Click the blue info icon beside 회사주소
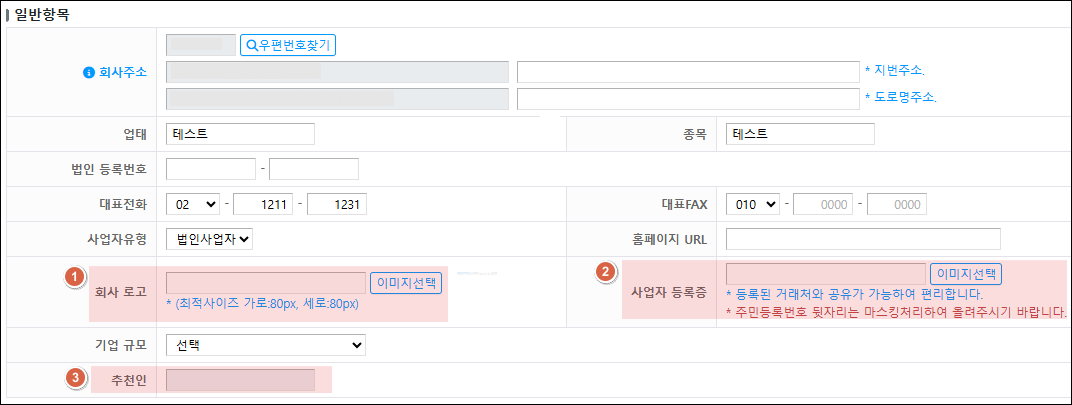 coord(87,73)
